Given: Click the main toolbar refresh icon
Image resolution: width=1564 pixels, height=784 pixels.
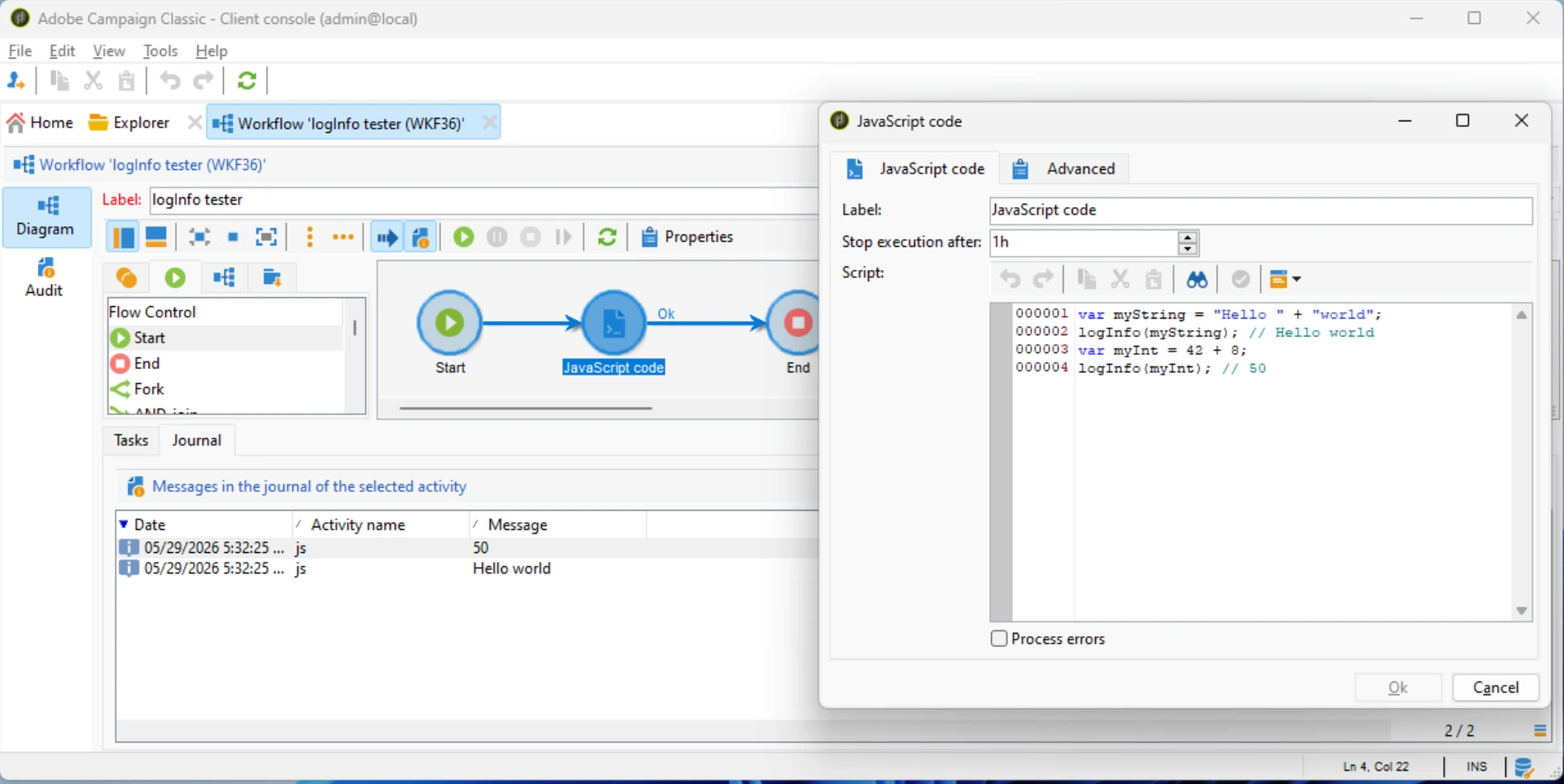Looking at the screenshot, I should click(247, 81).
